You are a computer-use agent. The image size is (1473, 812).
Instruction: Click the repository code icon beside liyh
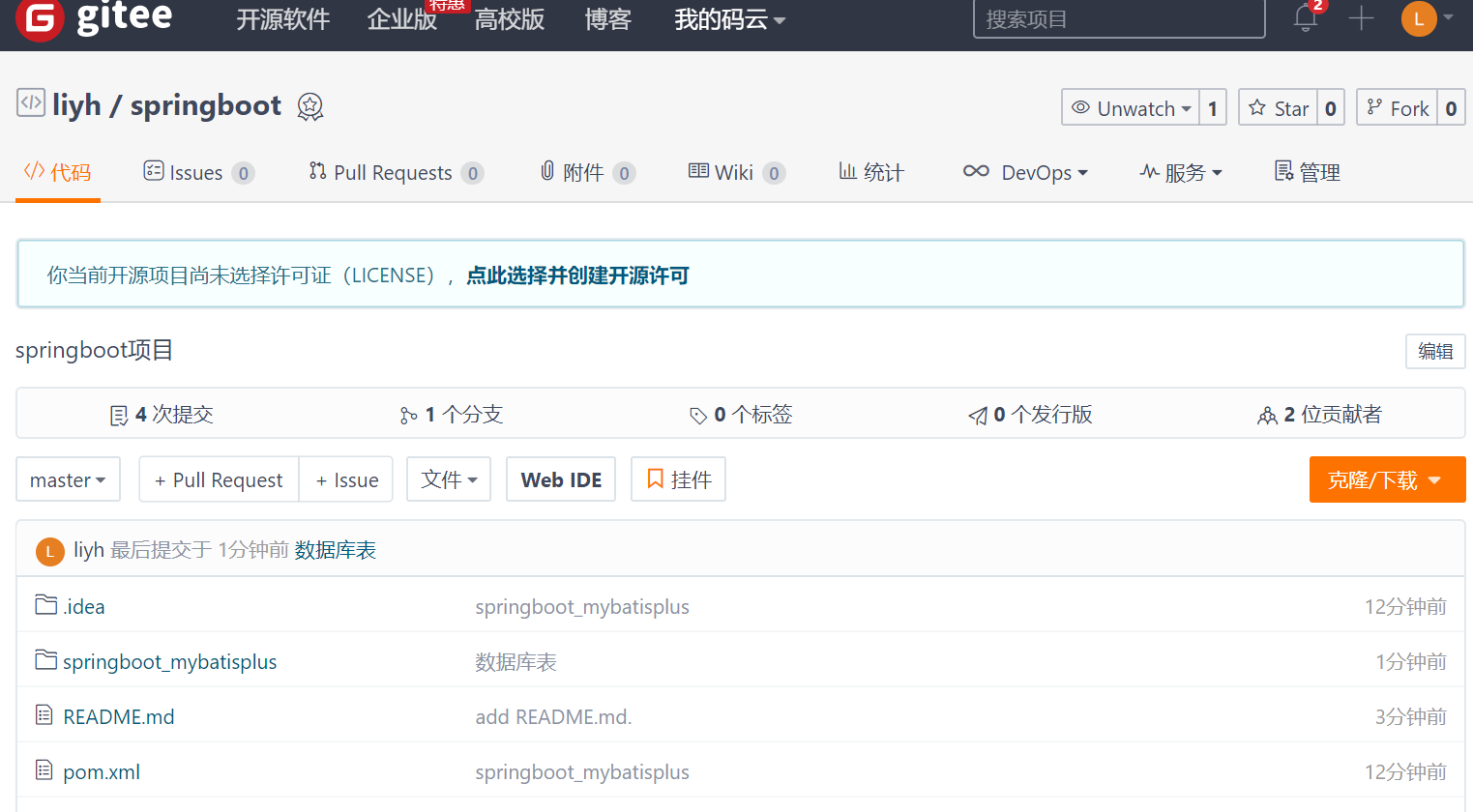(x=31, y=102)
